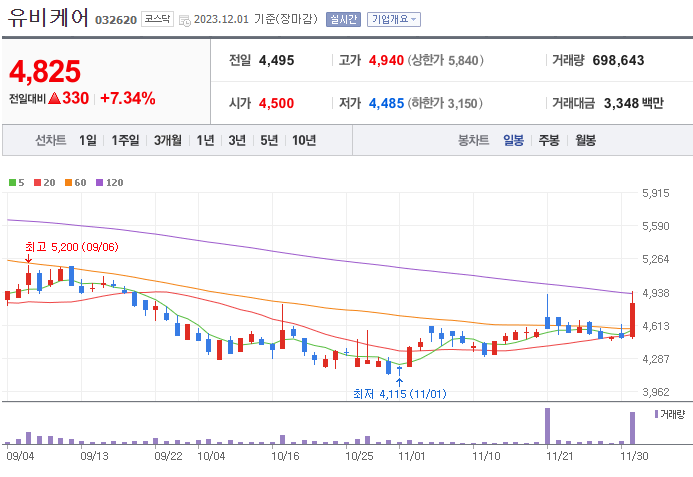The width and height of the screenshot is (693, 477).
Task: Click the 최고 5,200 (09/06) marker label
Action: coord(72,247)
